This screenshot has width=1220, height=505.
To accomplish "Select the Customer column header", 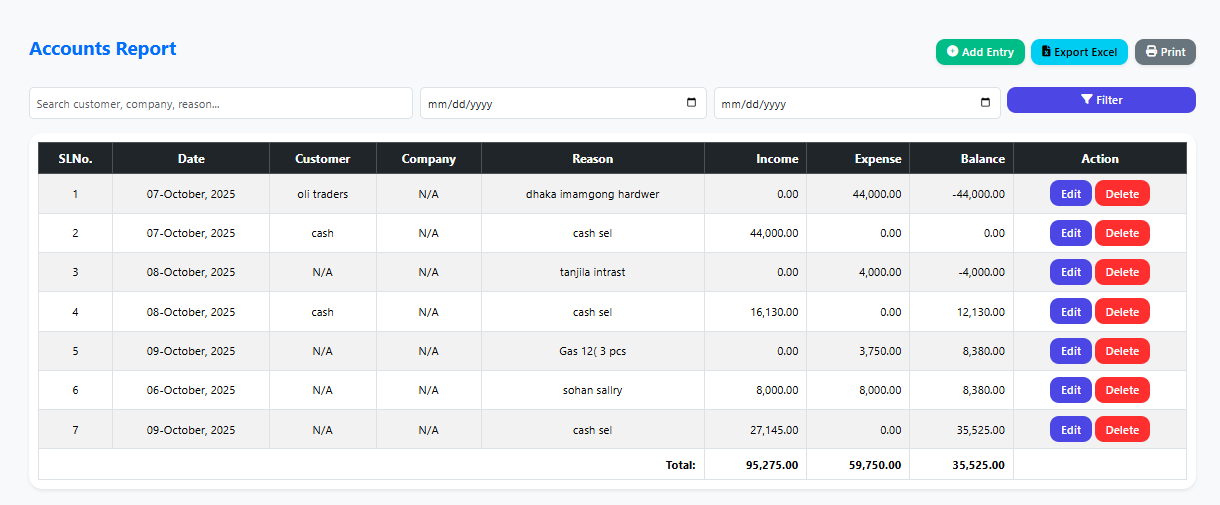I will pos(323,159).
